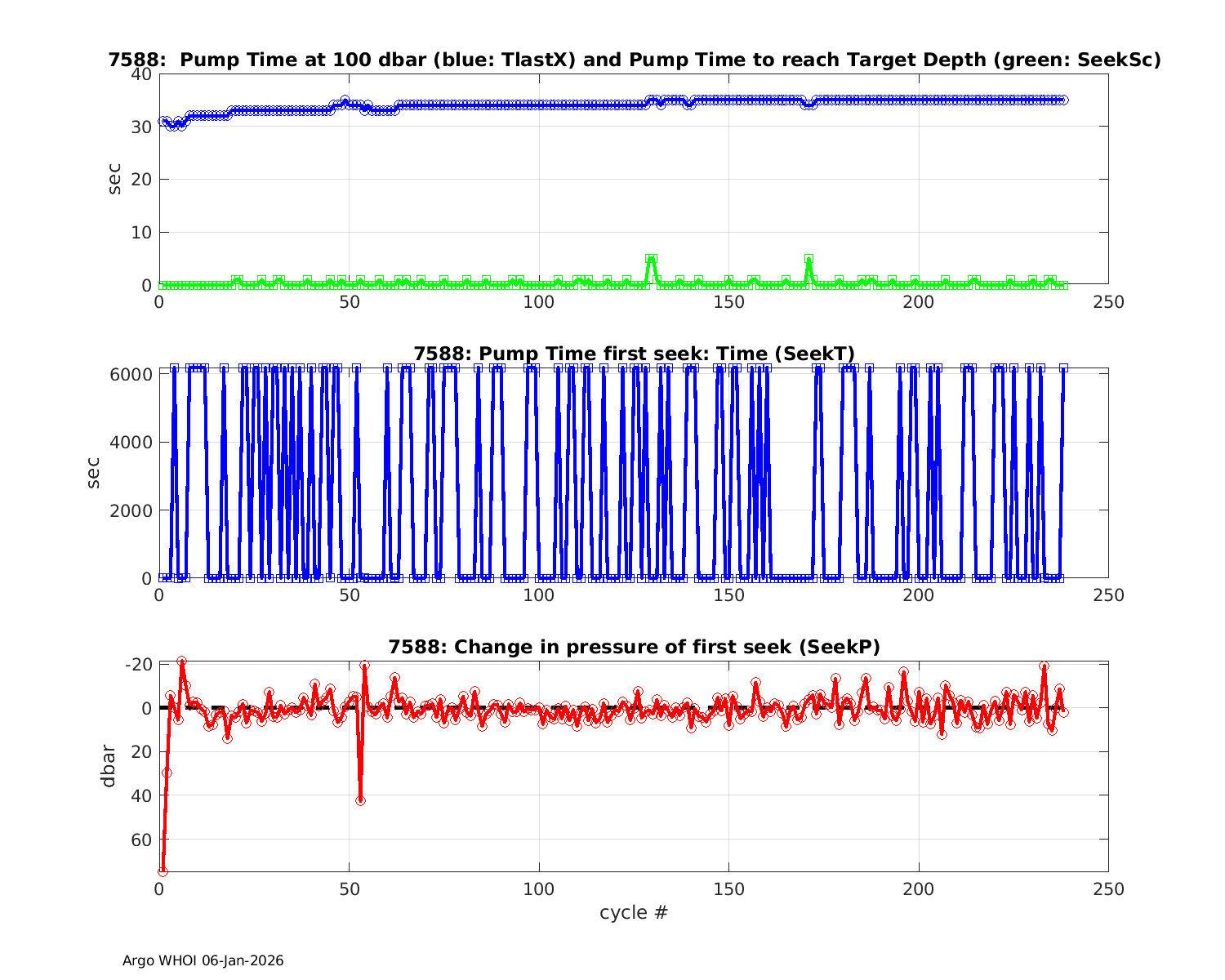
Task: Click the last blue circle marker in top plot
Action: pos(1063,100)
